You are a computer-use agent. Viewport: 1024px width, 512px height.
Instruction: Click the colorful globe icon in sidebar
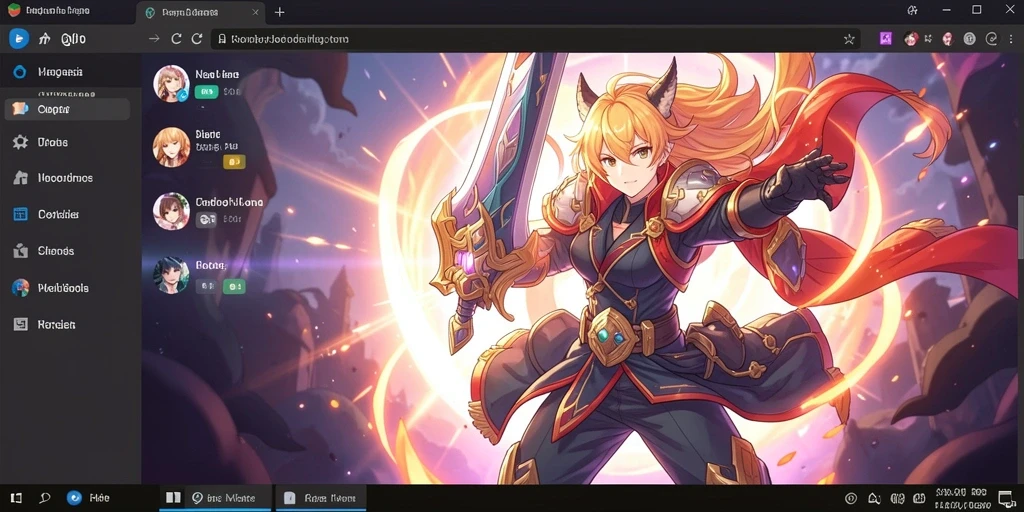click(20, 287)
